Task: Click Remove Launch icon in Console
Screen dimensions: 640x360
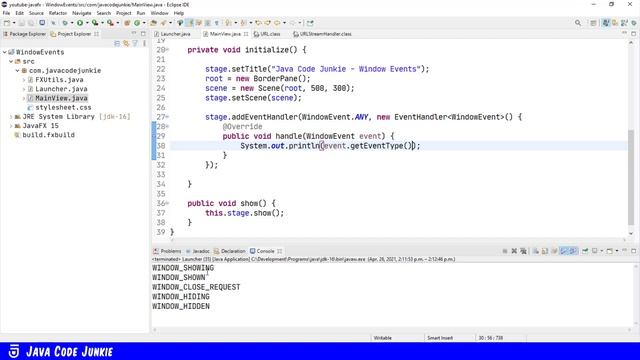Action: tap(514, 251)
